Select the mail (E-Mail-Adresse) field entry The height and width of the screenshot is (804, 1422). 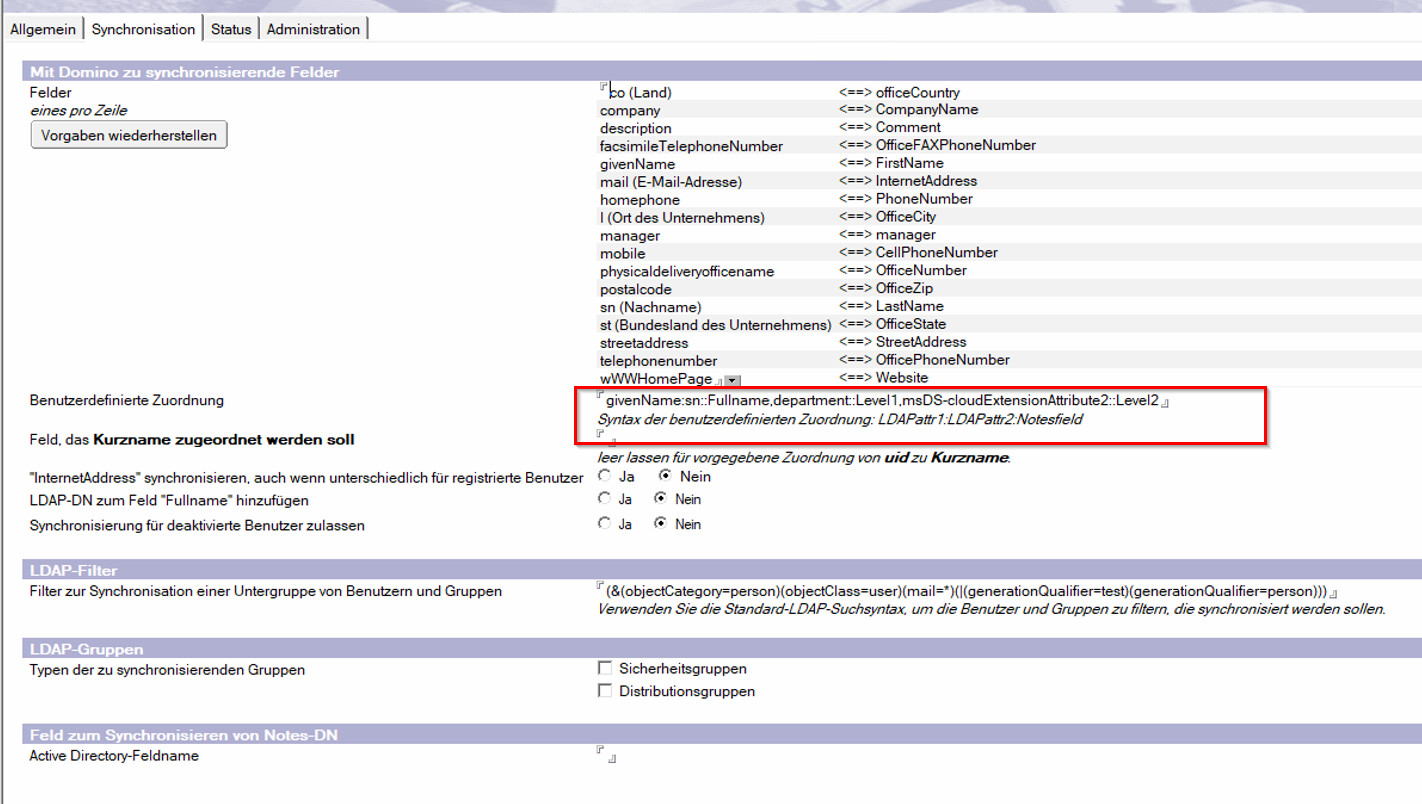(x=671, y=182)
